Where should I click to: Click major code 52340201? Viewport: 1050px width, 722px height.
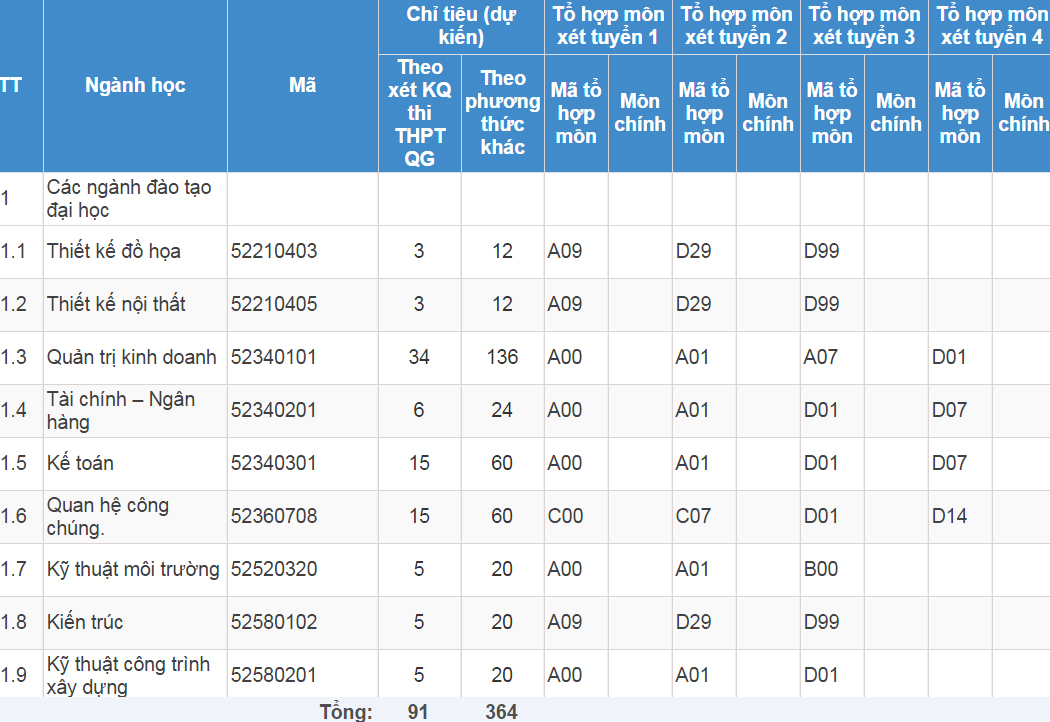pos(274,410)
